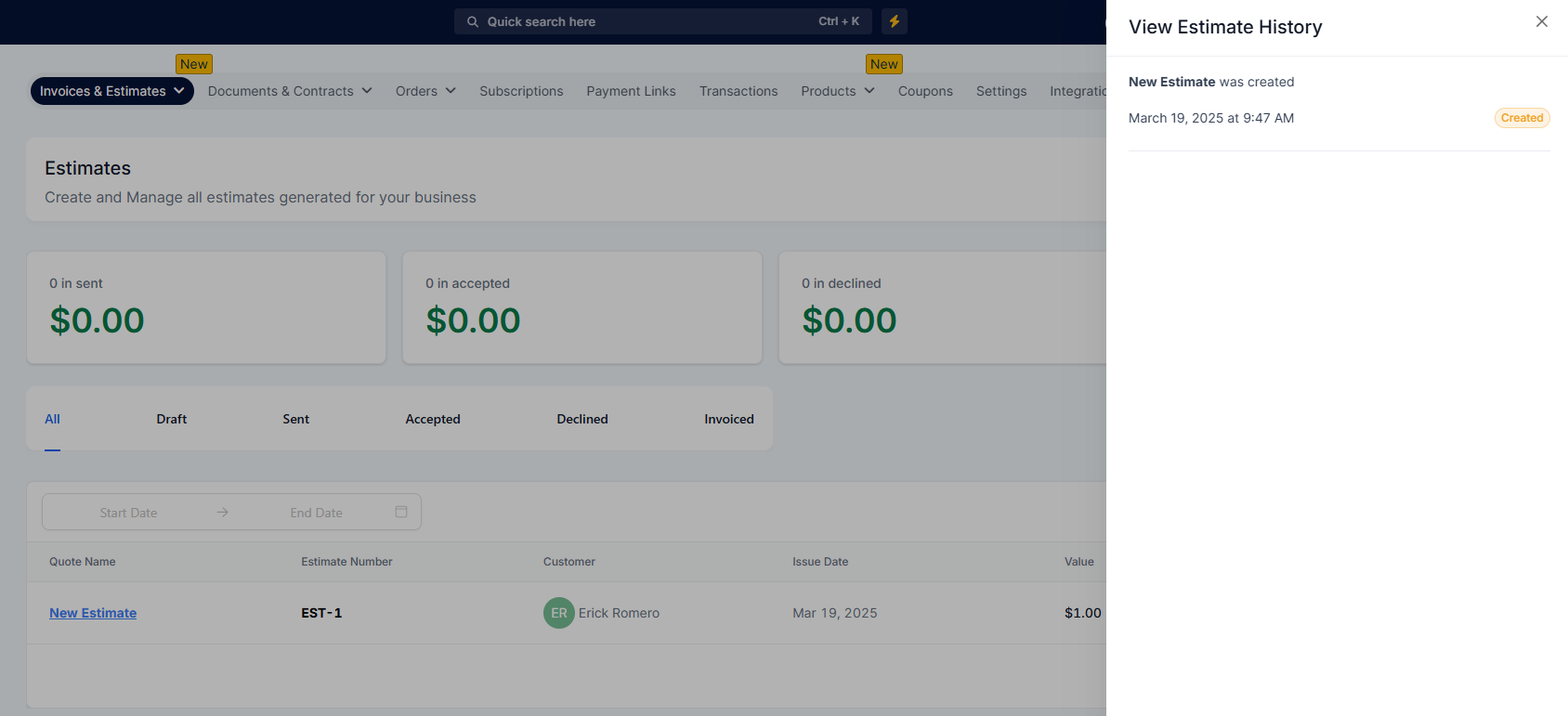Open the Coupons section

point(925,91)
